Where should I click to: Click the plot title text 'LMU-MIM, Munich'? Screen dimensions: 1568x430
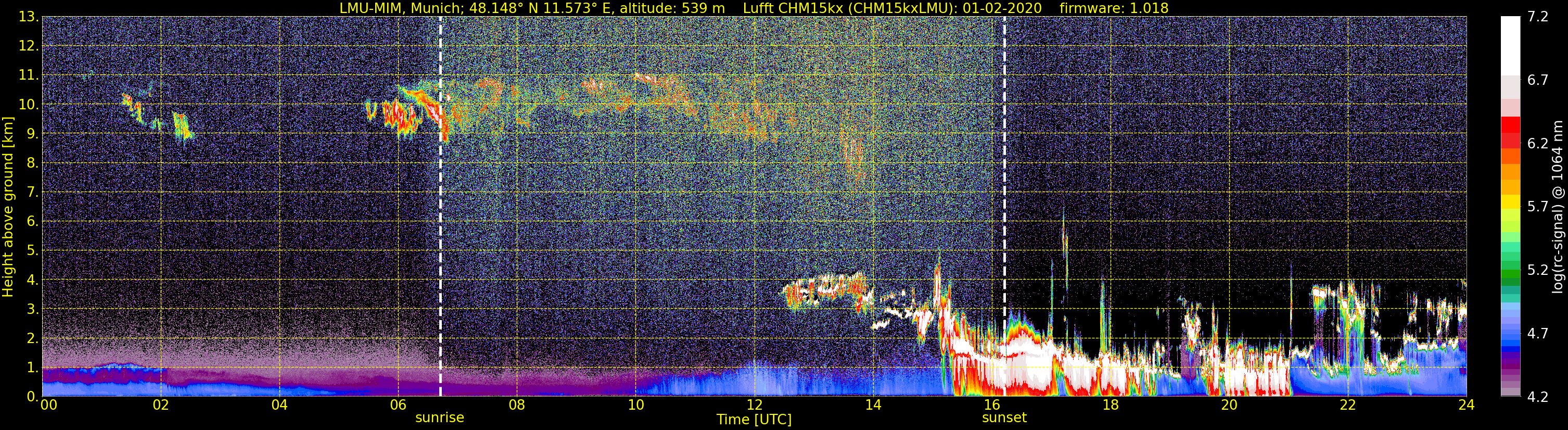(401, 8)
